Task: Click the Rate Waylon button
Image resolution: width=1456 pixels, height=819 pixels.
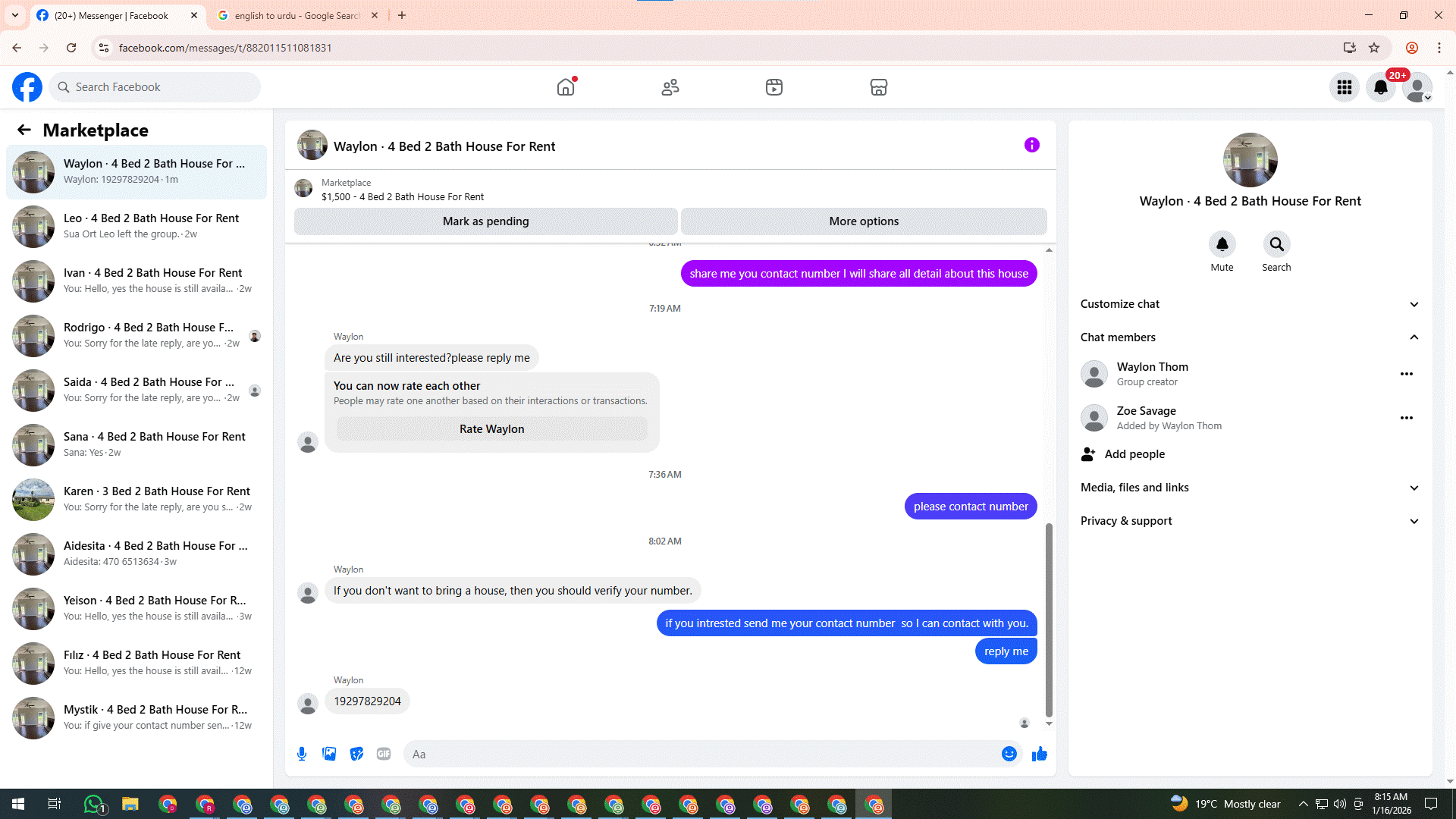Action: [491, 429]
